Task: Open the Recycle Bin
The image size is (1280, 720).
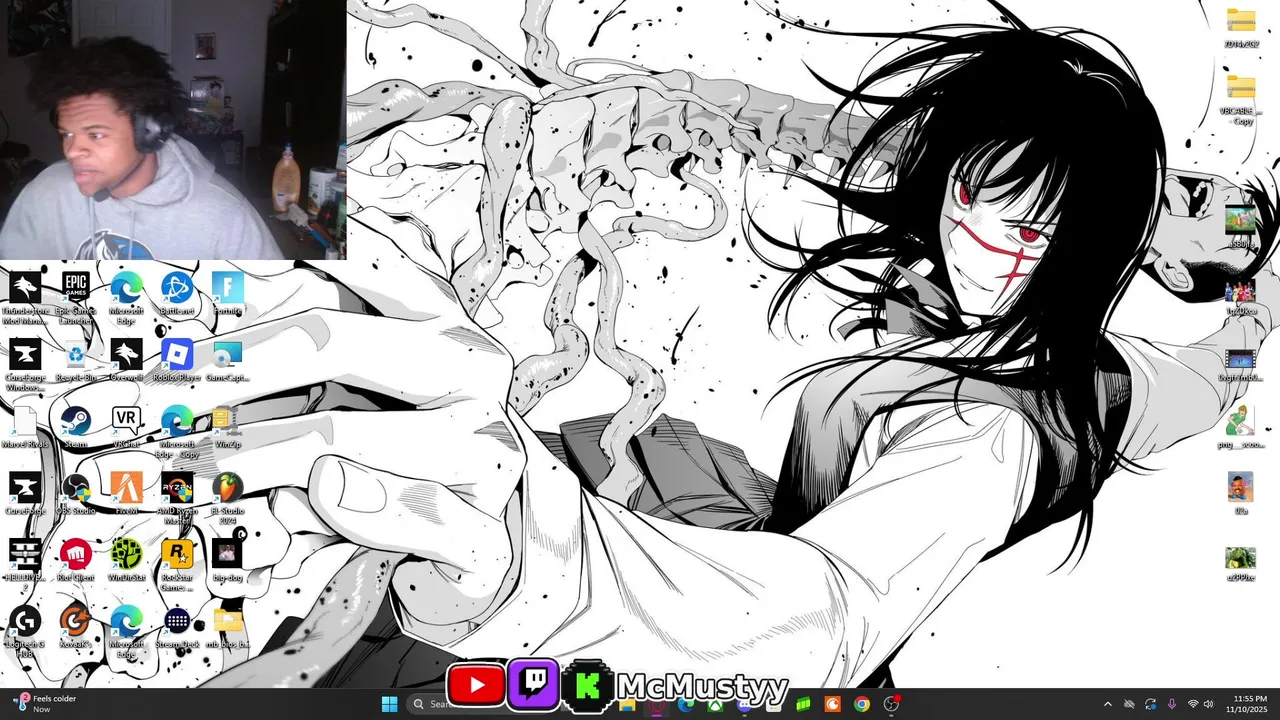Action: pos(76,361)
